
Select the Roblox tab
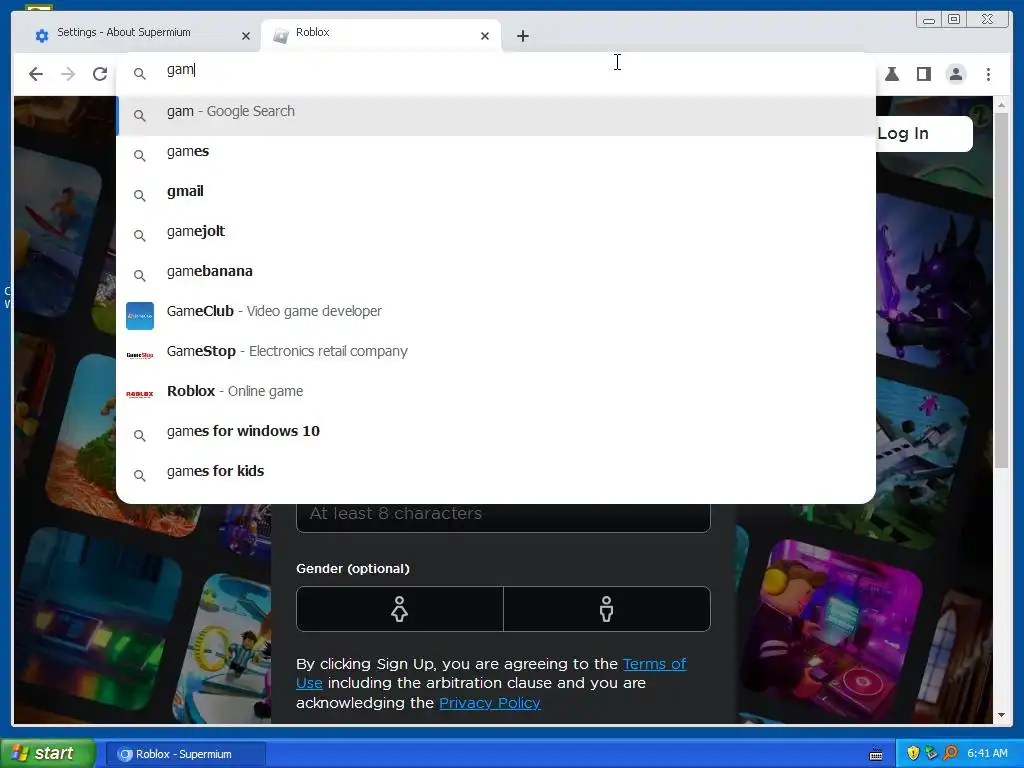[x=381, y=35]
